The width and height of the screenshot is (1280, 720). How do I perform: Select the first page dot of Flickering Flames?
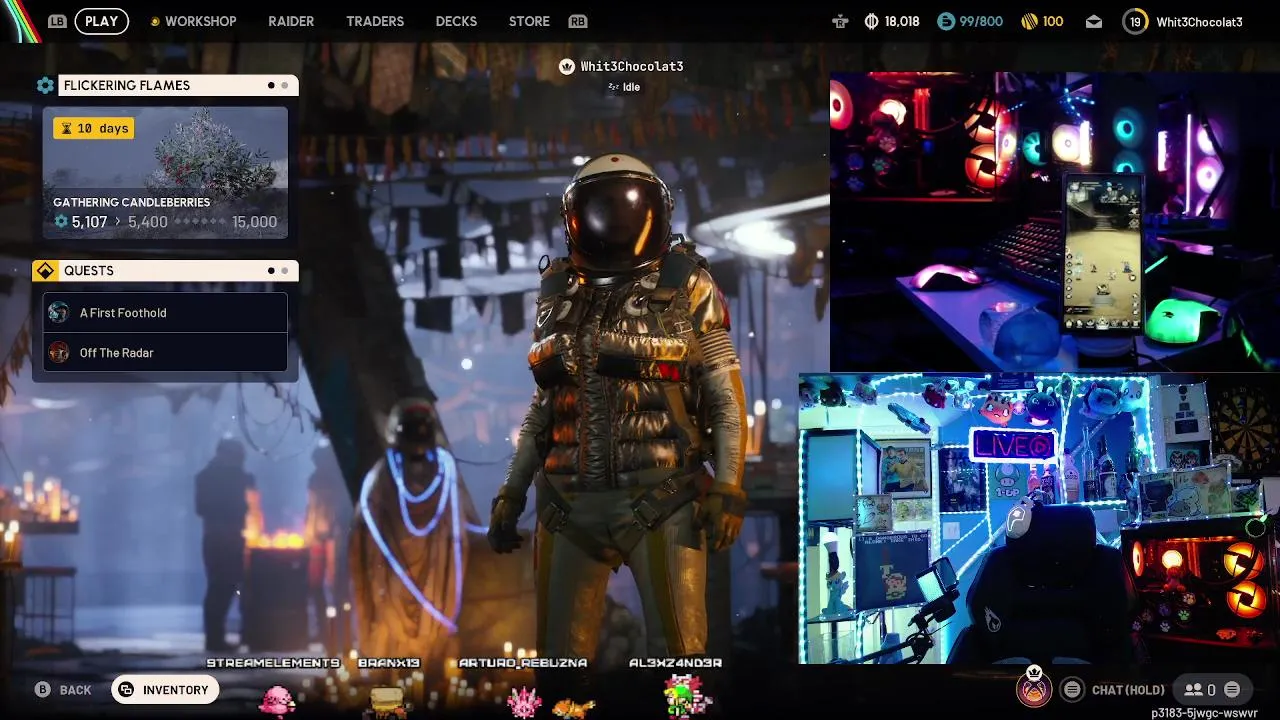pyautogui.click(x=271, y=86)
